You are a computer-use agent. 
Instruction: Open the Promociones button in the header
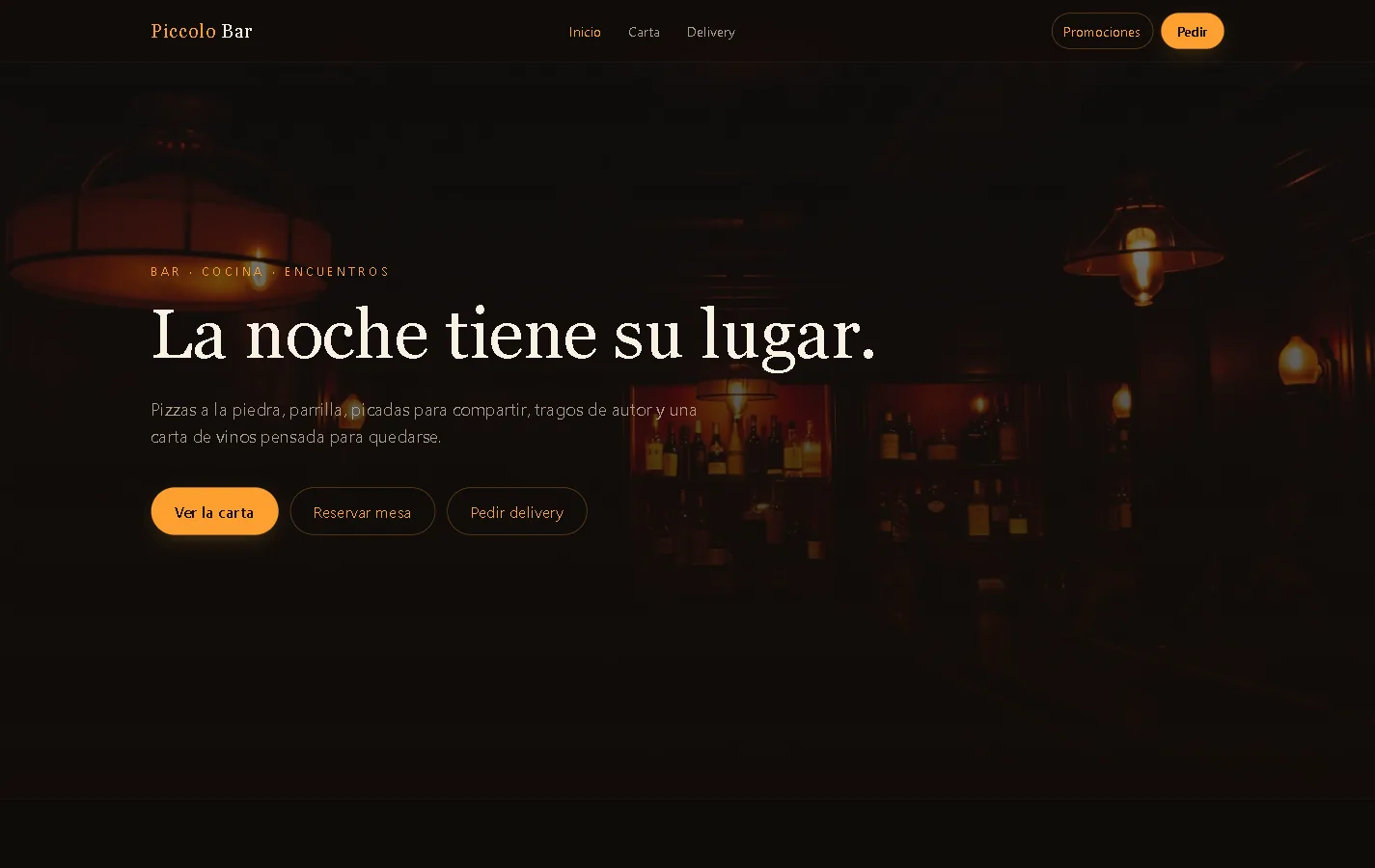(x=1102, y=31)
